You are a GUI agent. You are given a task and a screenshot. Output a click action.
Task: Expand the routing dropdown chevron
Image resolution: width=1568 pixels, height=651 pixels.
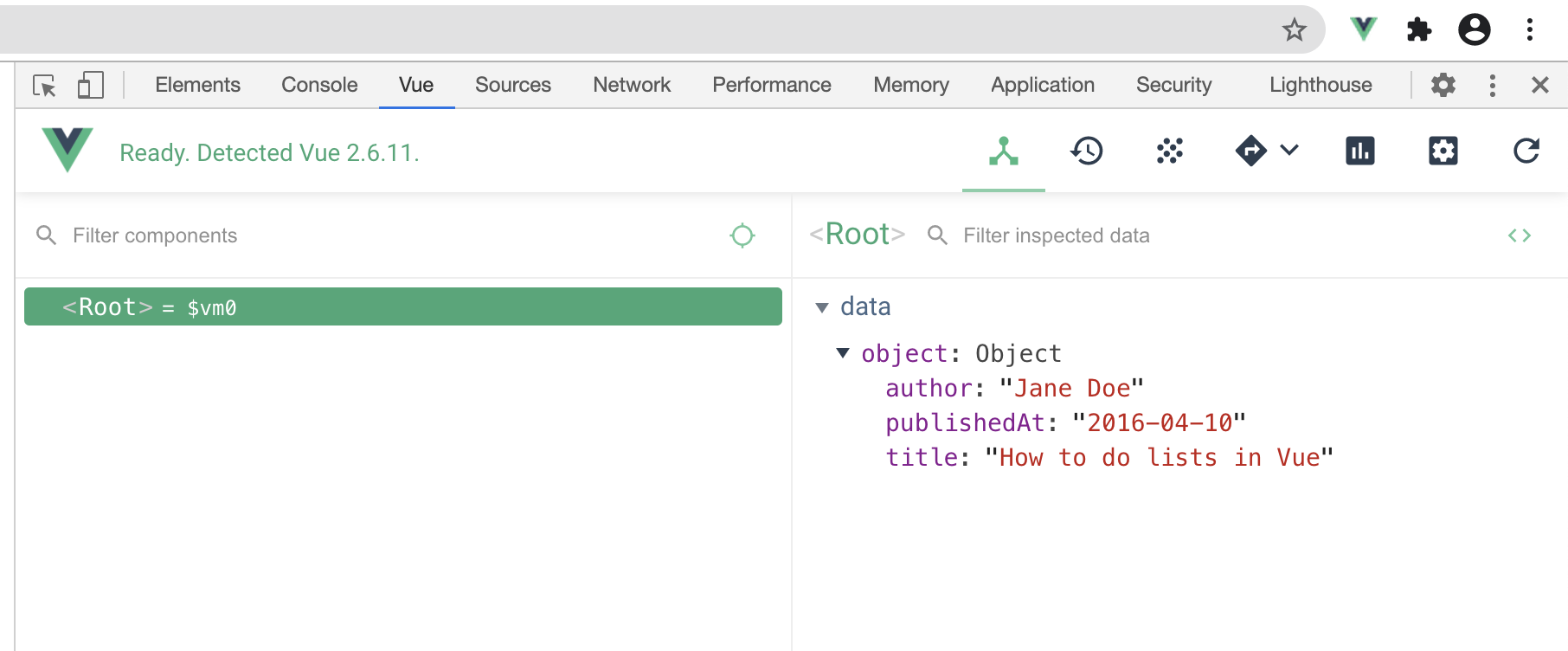pyautogui.click(x=1289, y=151)
